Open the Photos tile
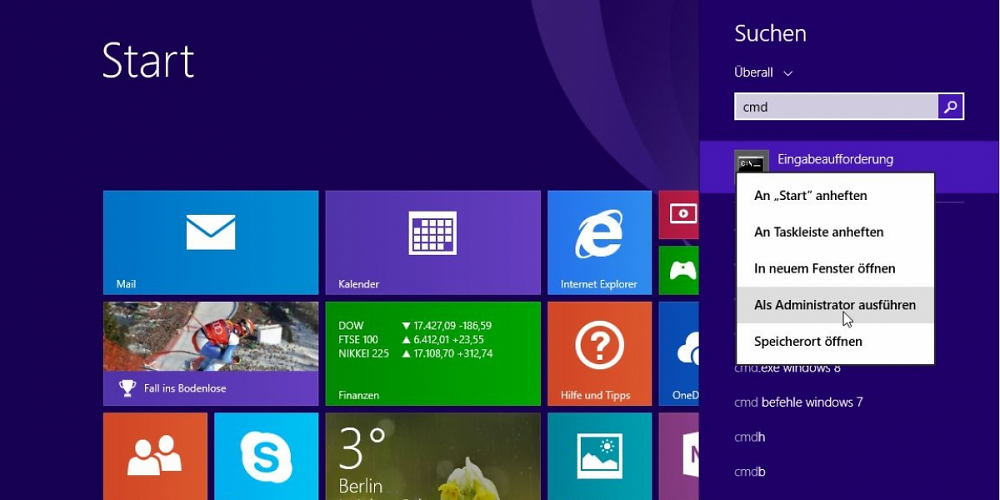 pyautogui.click(x=599, y=456)
